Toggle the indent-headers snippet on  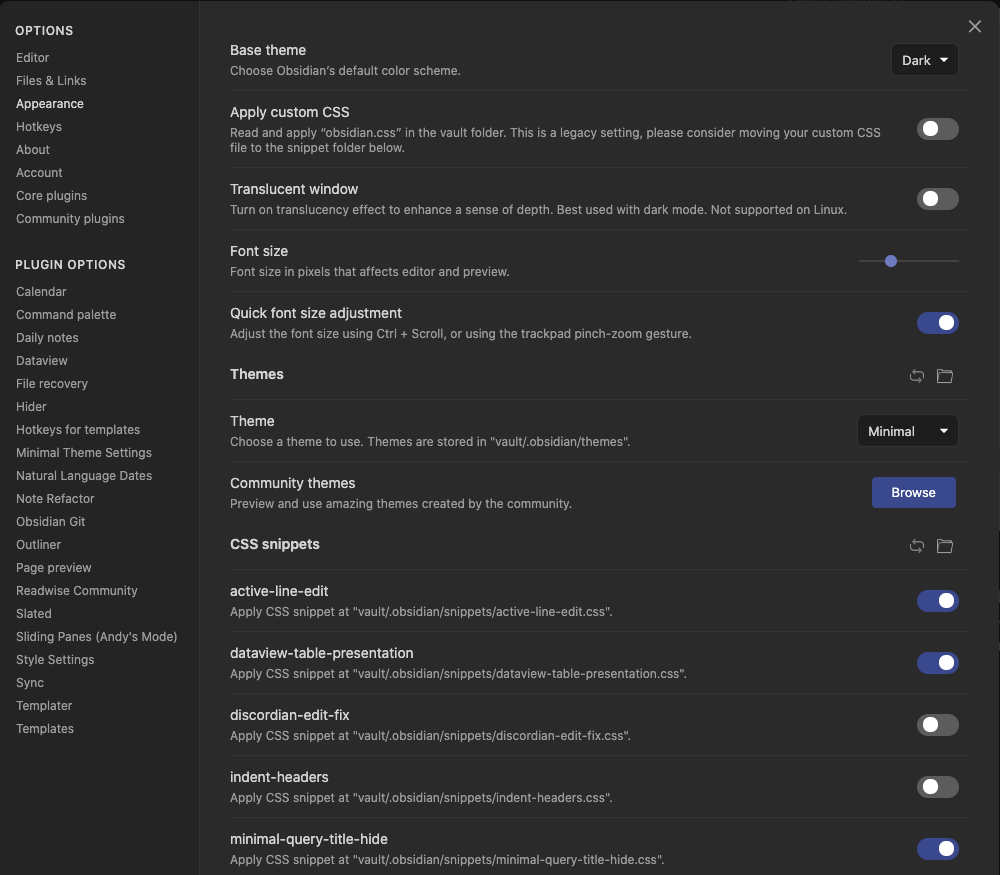click(937, 787)
